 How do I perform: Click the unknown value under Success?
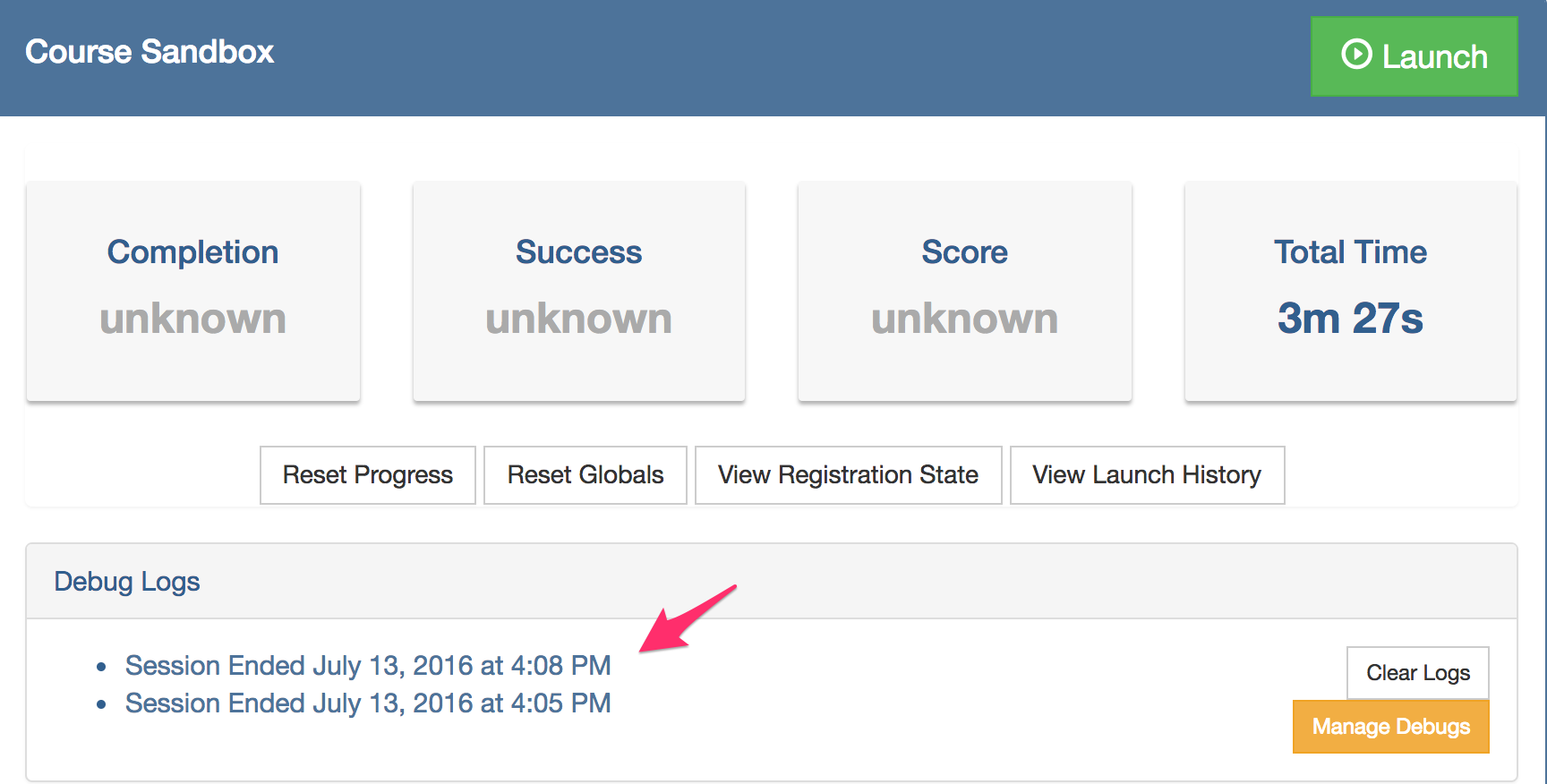(x=578, y=319)
